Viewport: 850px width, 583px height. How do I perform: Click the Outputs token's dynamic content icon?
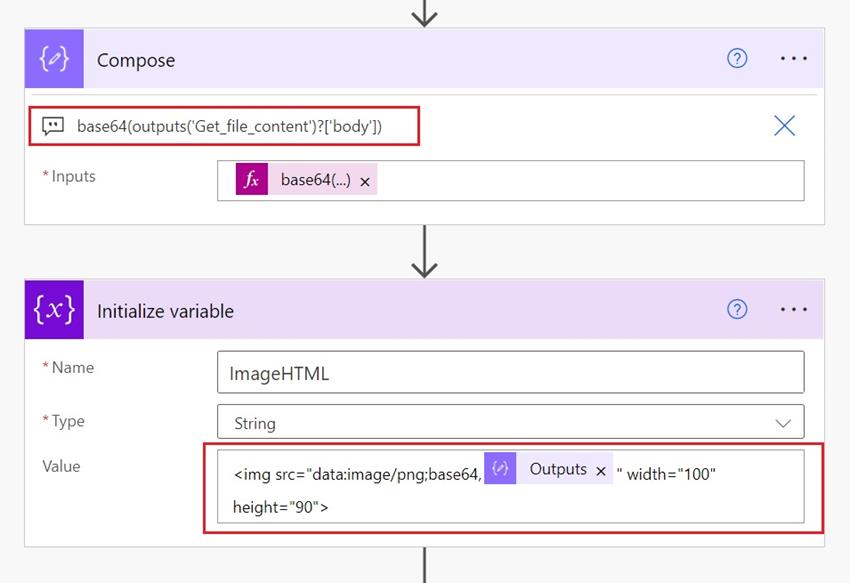pyautogui.click(x=498, y=469)
